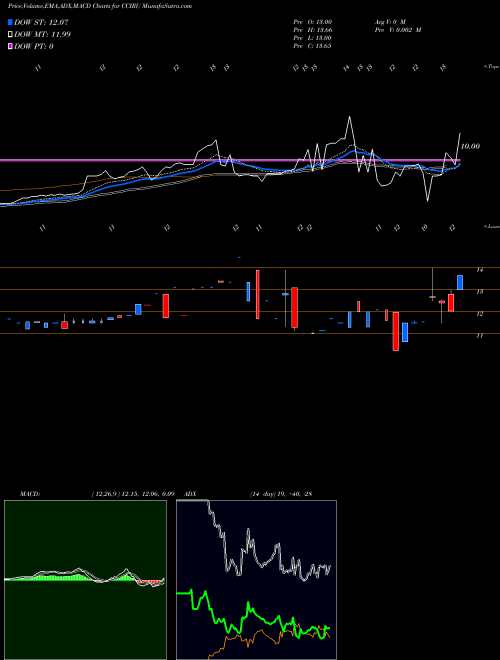The width and height of the screenshot is (500, 660).
Task: Click the magenta DOW PT legend swatch
Action: coord(10,46)
